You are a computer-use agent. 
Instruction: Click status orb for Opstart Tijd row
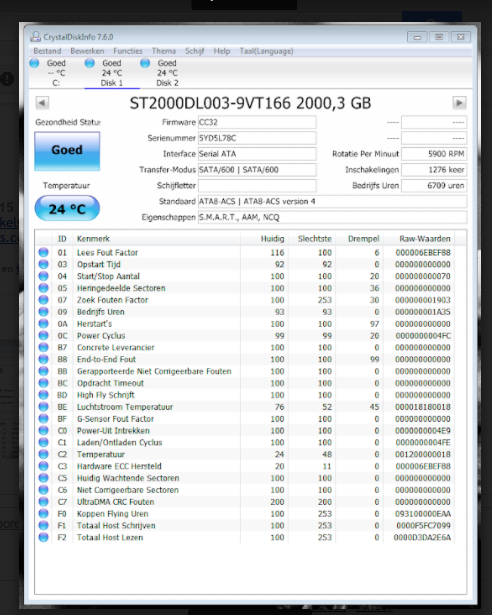(x=44, y=264)
